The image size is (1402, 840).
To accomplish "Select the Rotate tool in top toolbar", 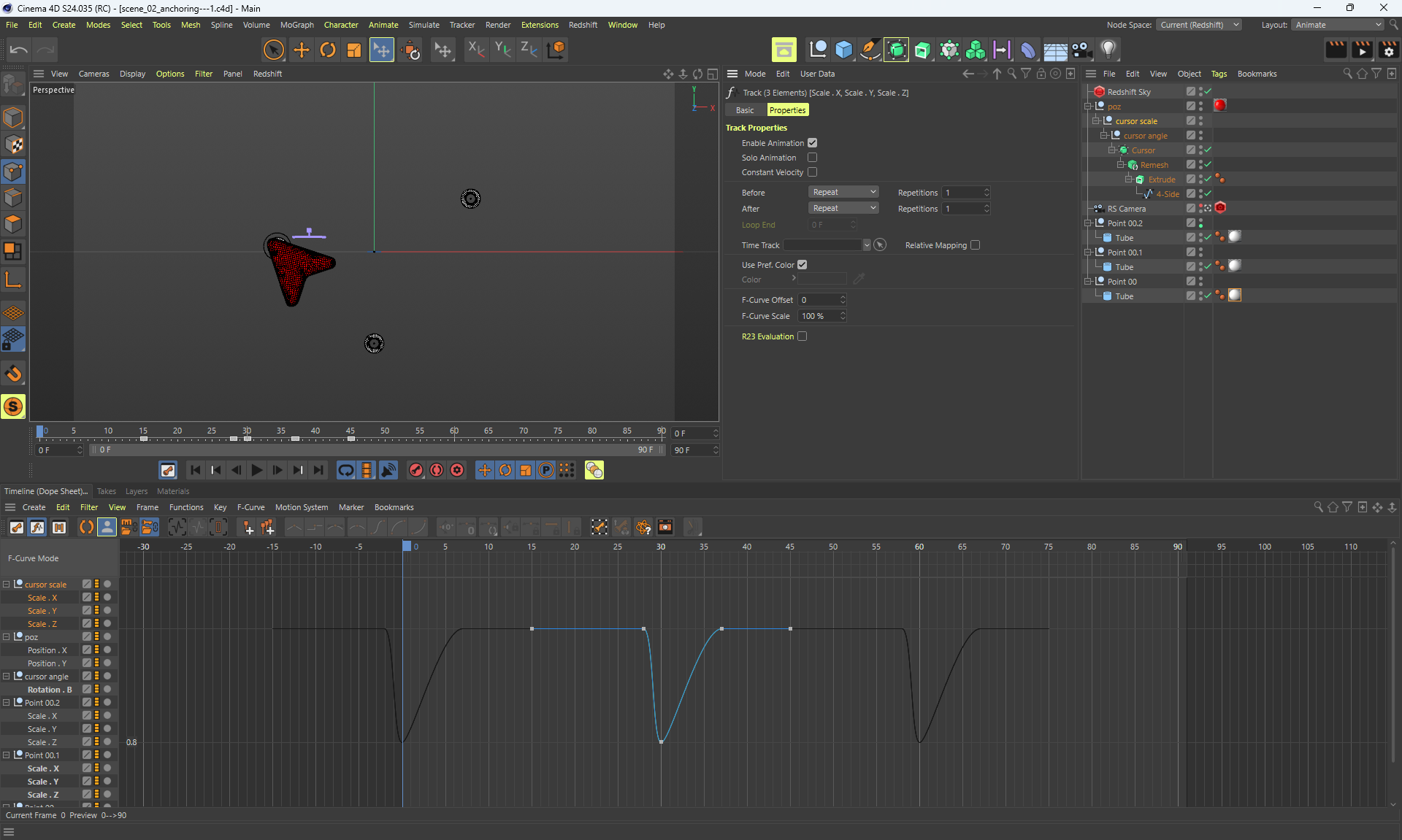I will [x=328, y=50].
